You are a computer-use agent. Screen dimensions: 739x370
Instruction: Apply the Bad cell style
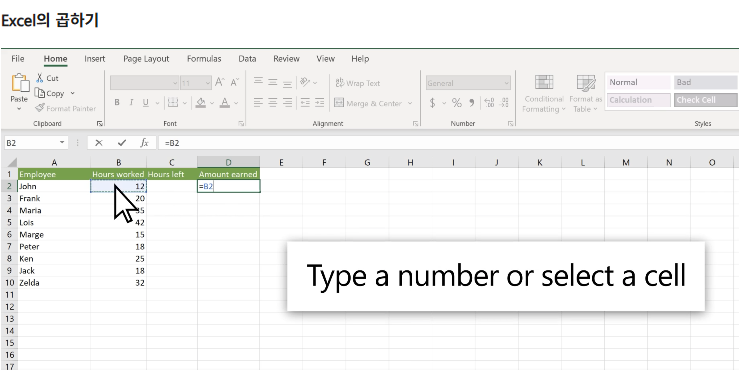pyautogui.click(x=706, y=82)
